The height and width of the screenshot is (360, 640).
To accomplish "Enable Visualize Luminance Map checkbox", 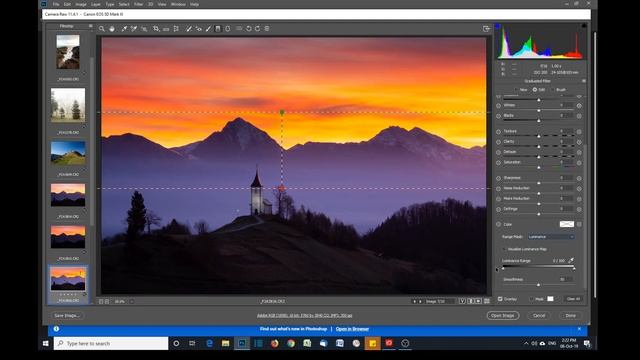I will pyautogui.click(x=504, y=249).
